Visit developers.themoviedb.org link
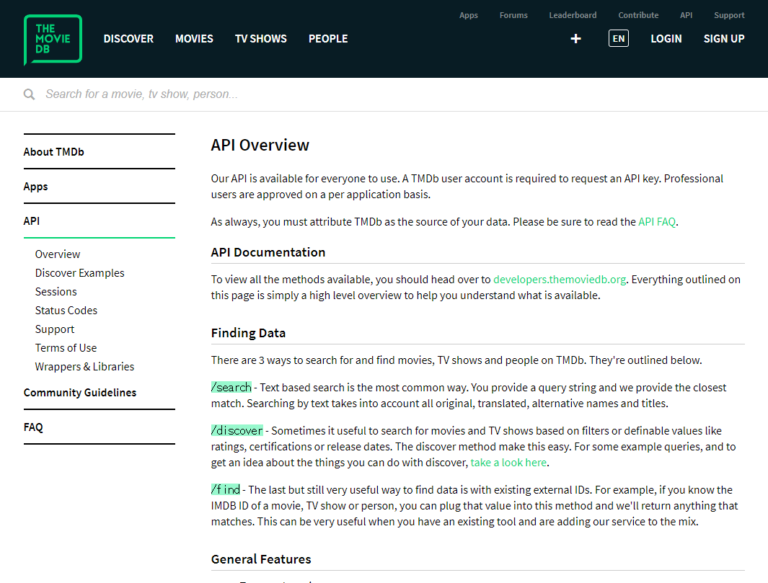 click(x=559, y=280)
